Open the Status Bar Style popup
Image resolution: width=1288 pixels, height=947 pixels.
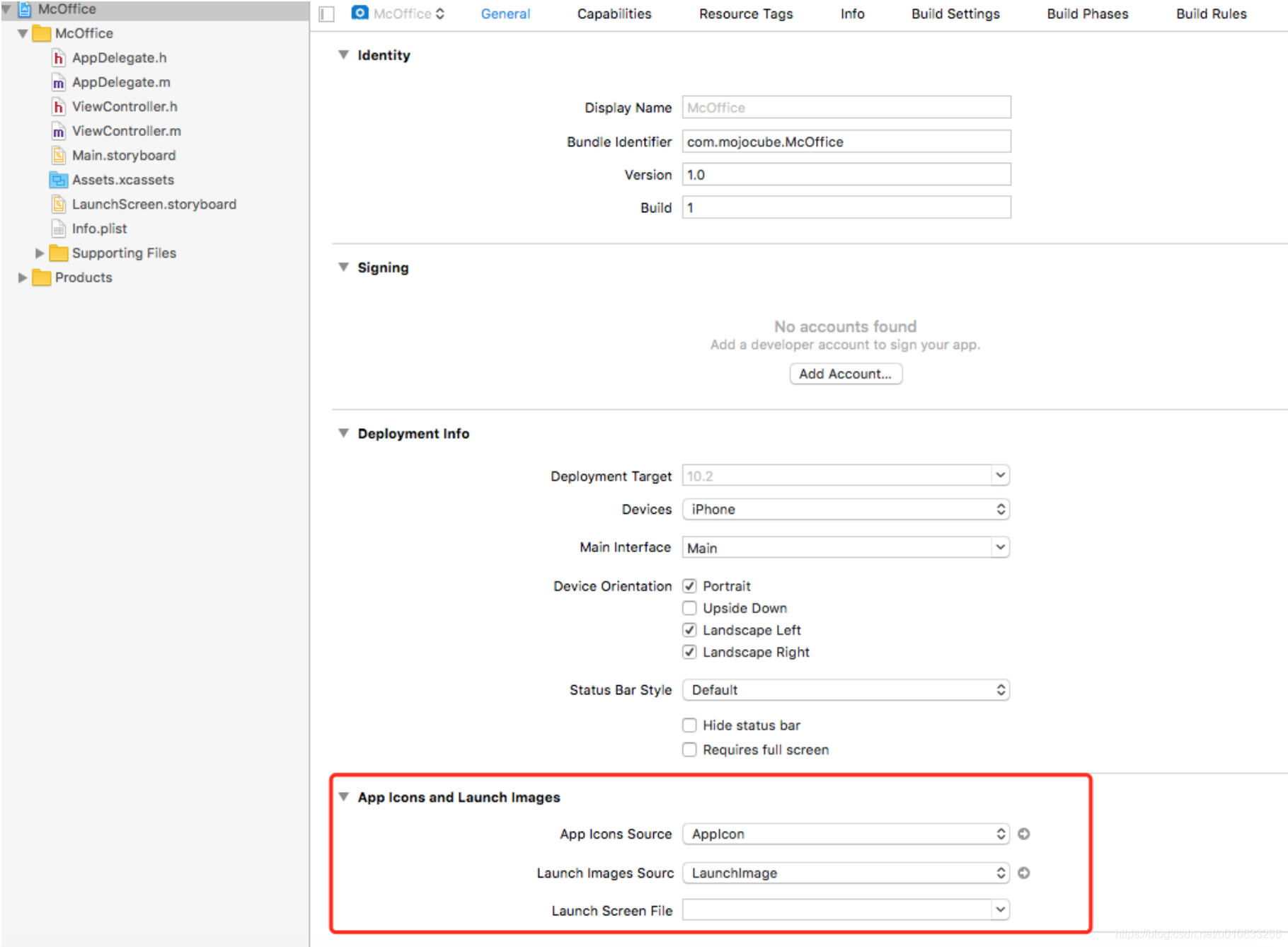click(x=846, y=690)
